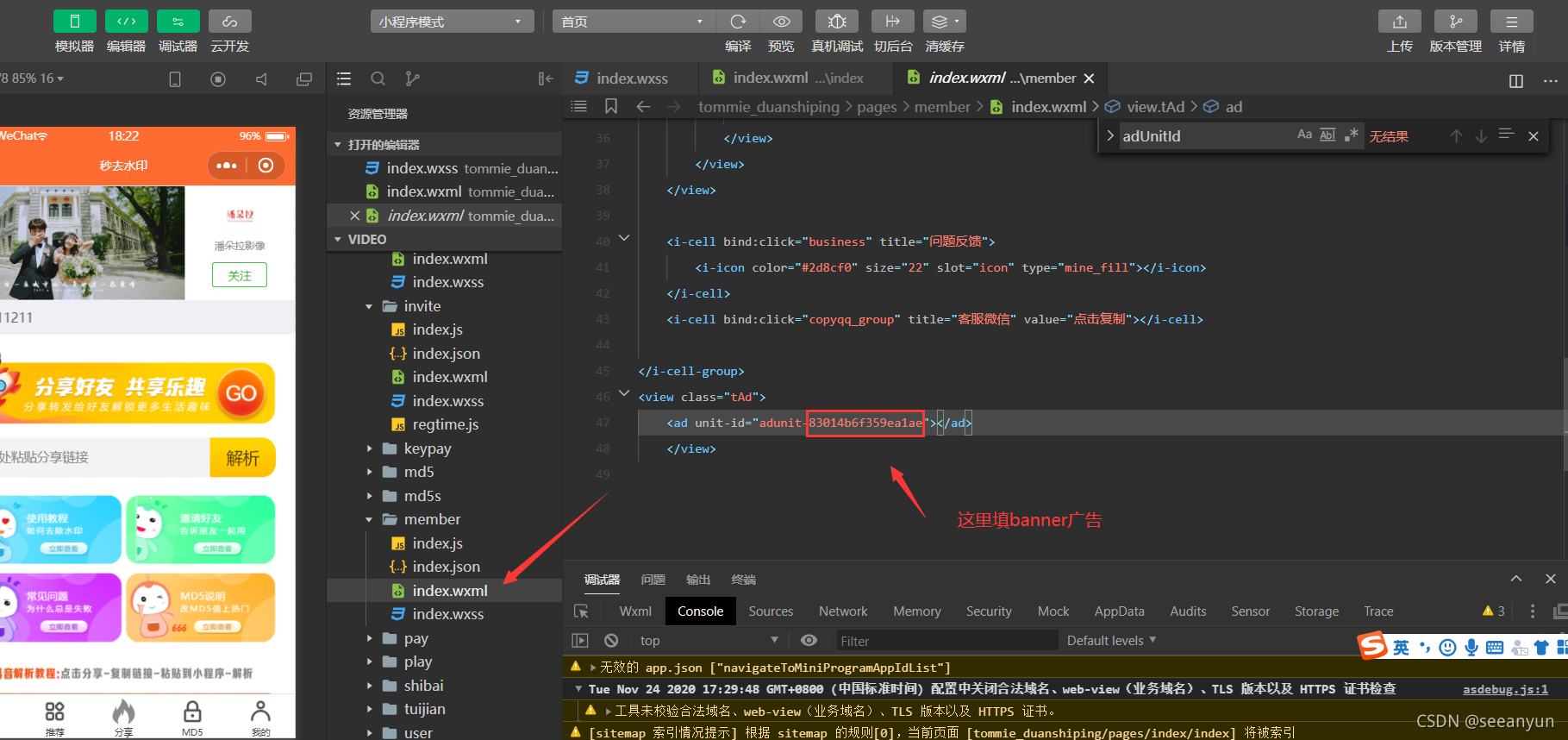This screenshot has width=1568, height=740.
Task: Toggle simulator mute speaker icon
Action: click(x=261, y=79)
